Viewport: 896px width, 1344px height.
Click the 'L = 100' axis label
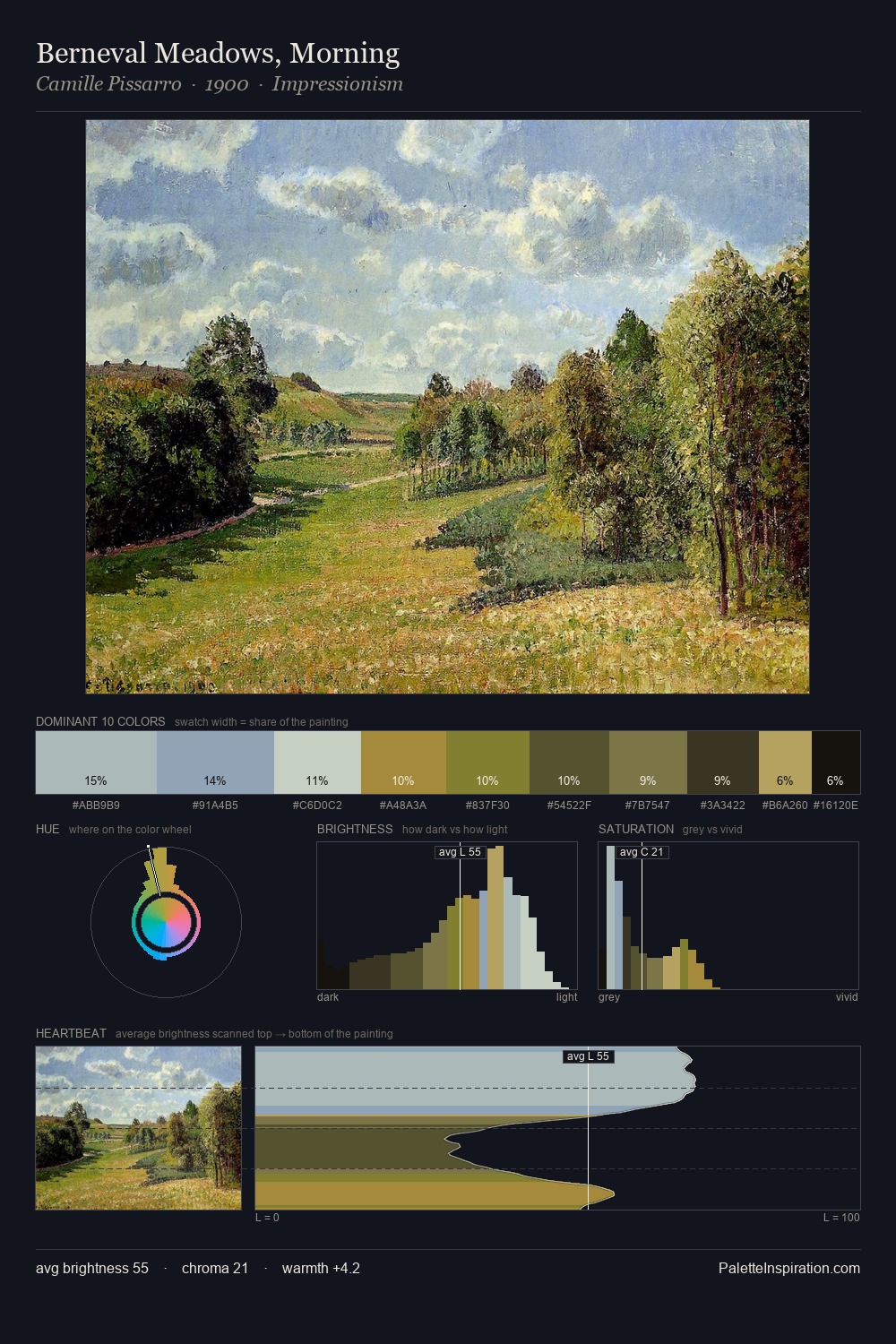[841, 1218]
